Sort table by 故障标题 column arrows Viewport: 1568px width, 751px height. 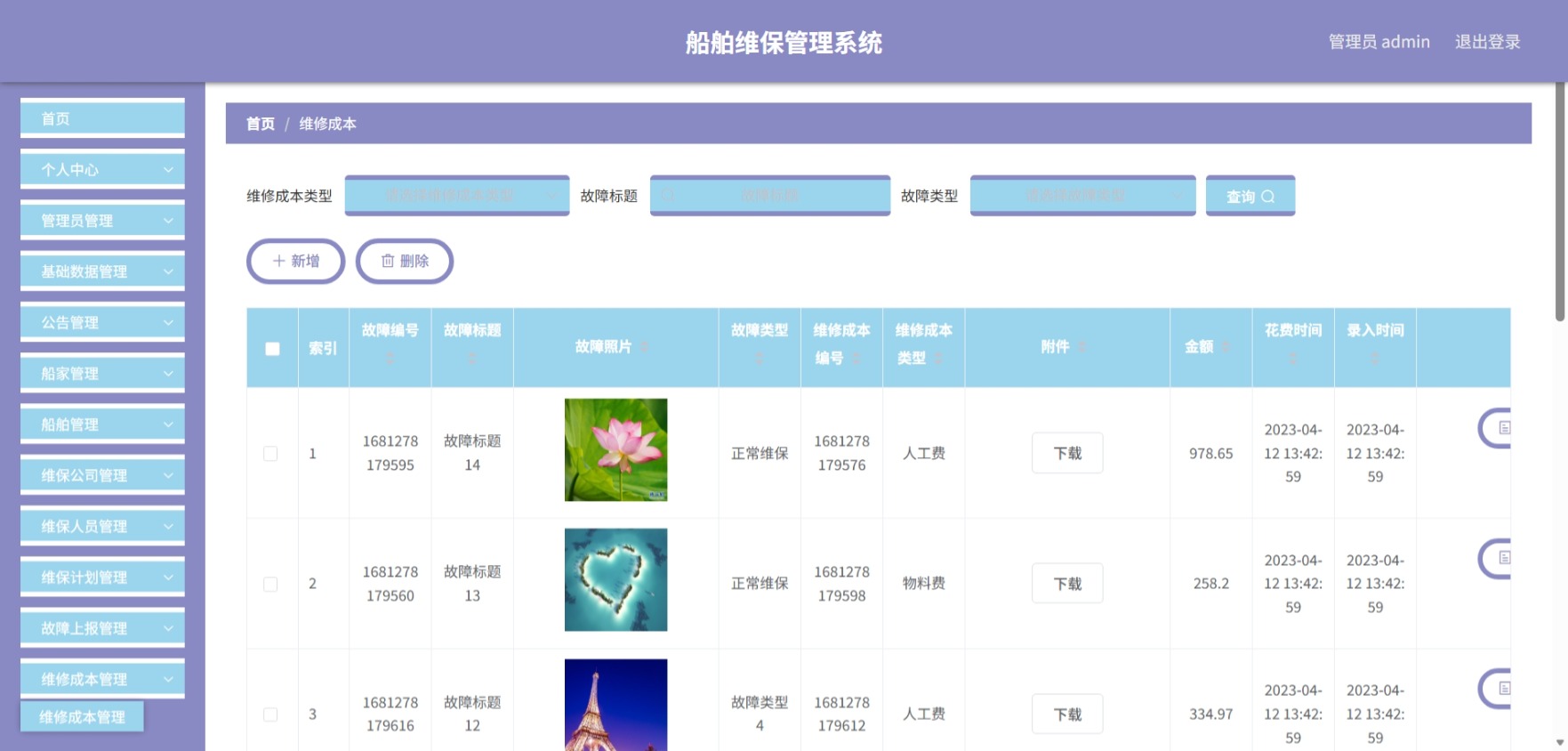(x=472, y=358)
